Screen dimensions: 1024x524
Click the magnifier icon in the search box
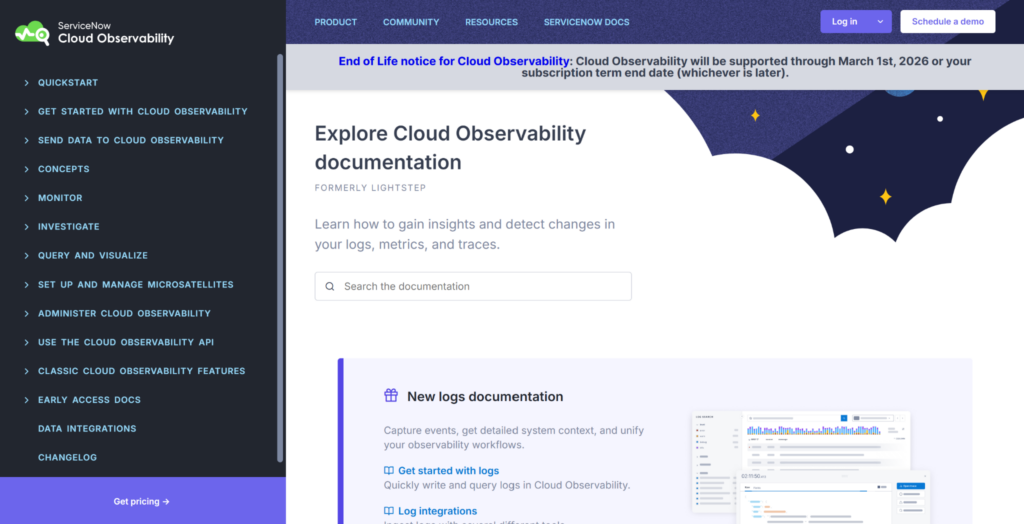coord(330,286)
